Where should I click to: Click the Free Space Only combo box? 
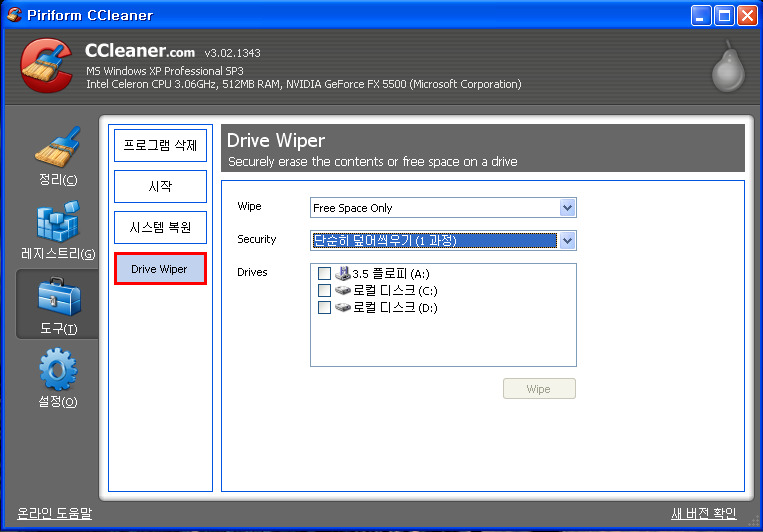point(443,208)
